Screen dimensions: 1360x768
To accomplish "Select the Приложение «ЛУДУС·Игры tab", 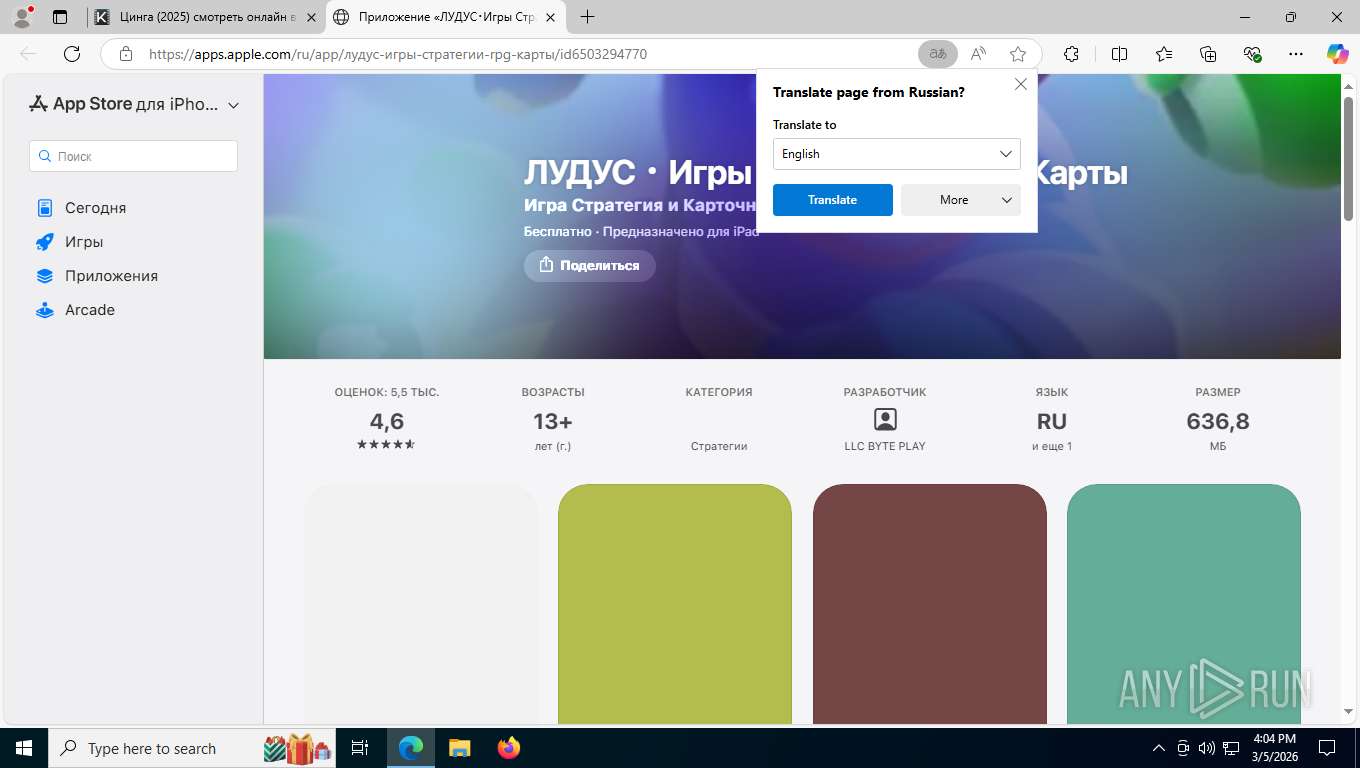I will pos(446,17).
